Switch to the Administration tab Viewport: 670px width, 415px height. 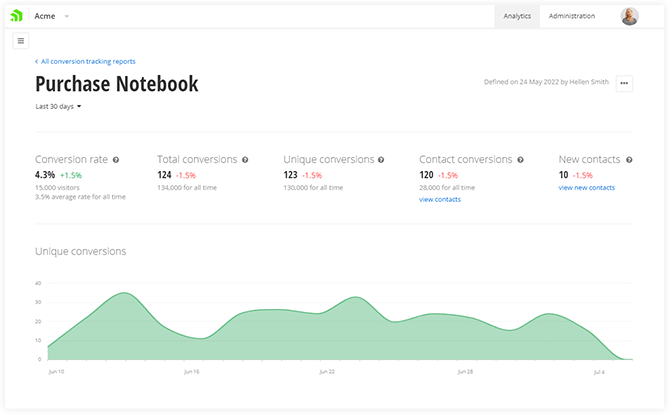572,16
